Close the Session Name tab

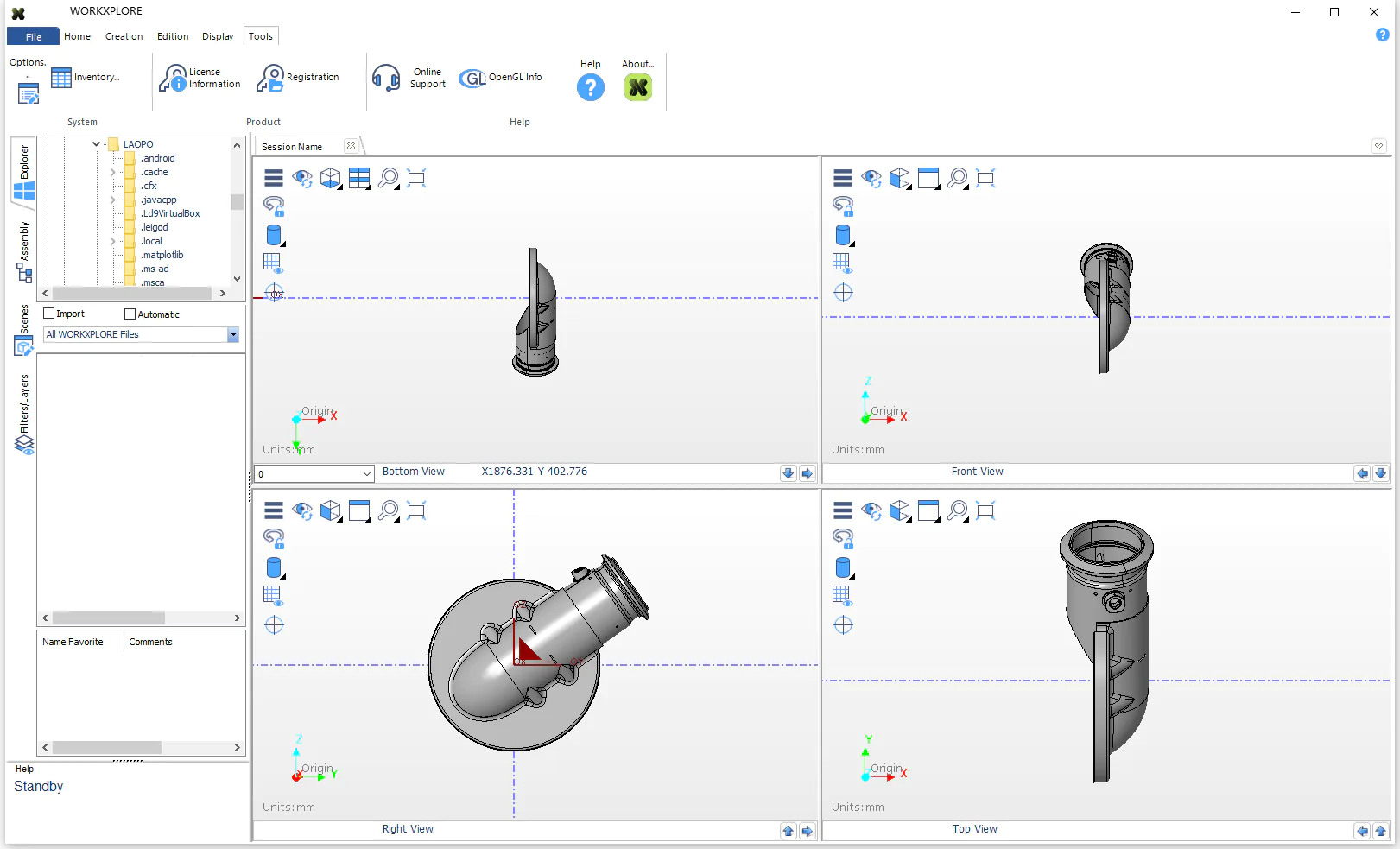point(351,146)
